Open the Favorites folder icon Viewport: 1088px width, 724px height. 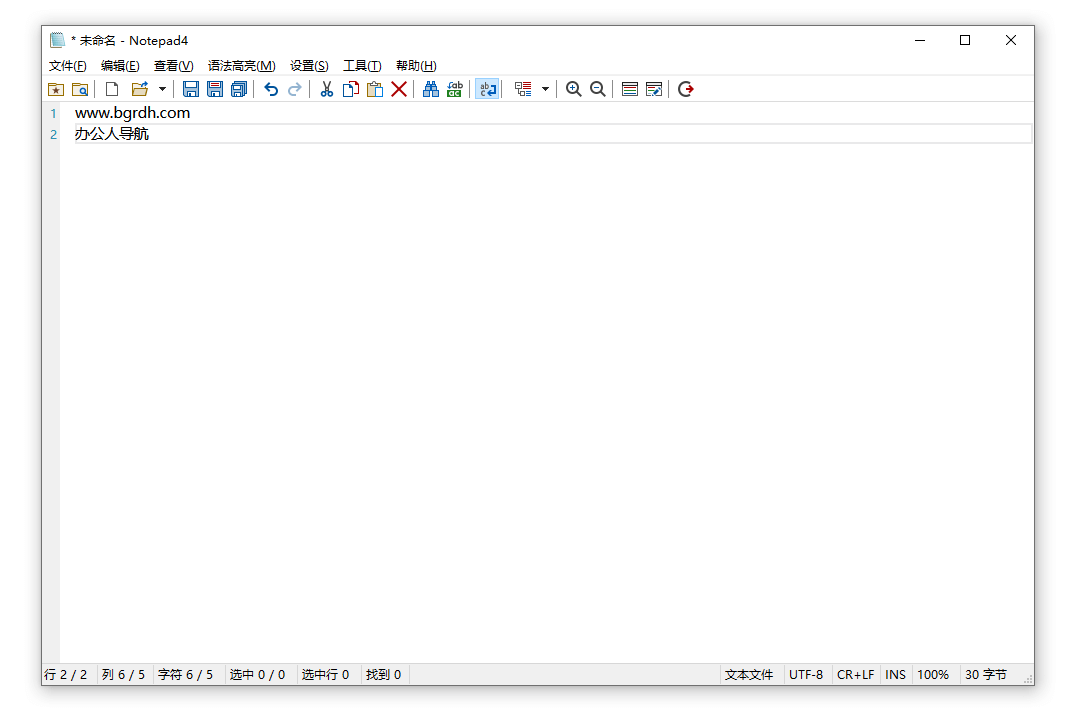click(56, 89)
